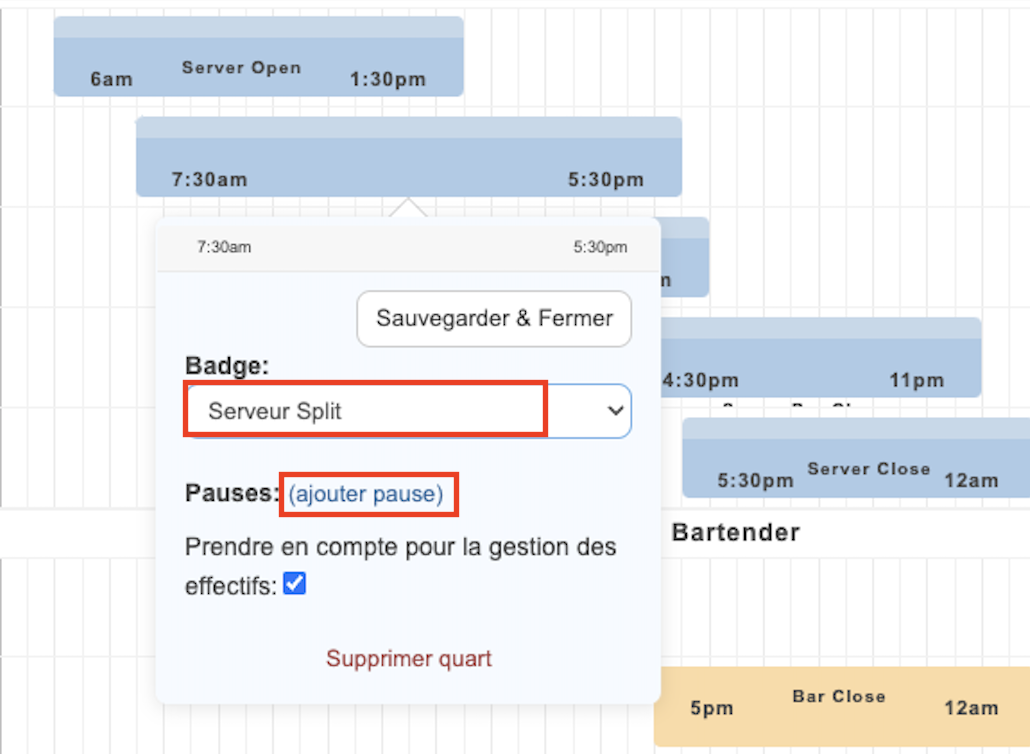Click the 11pm end time label
The width and height of the screenshot is (1030, 754).
coord(916,380)
